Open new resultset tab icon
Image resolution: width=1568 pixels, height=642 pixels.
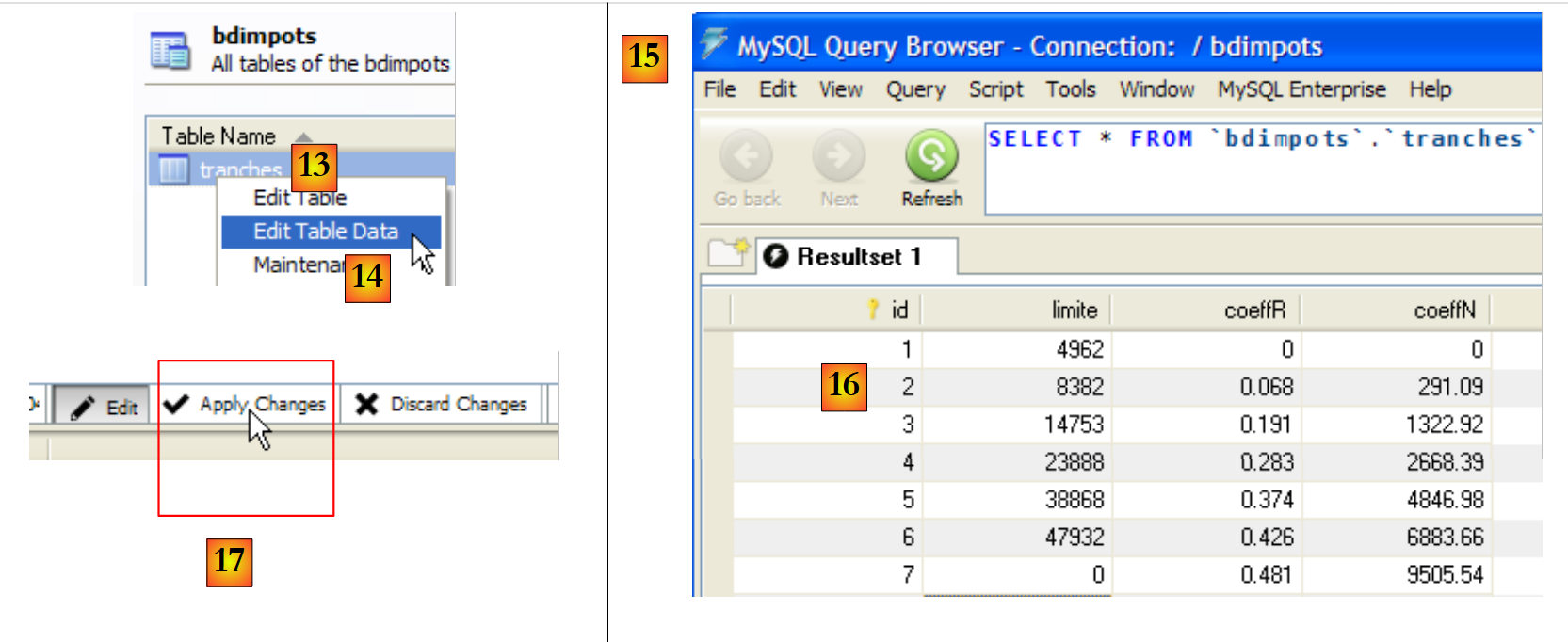click(x=728, y=253)
